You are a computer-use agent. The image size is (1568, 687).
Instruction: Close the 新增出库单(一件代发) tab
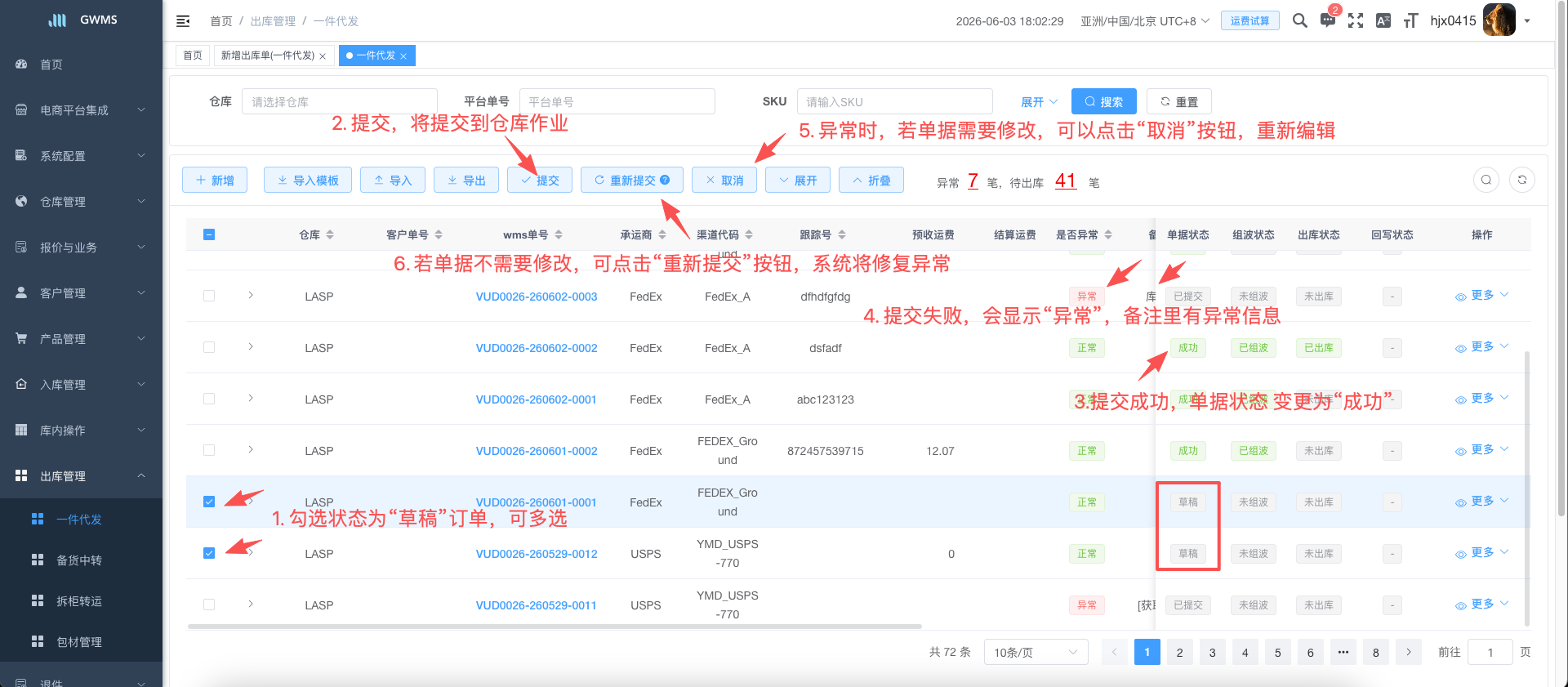[323, 56]
